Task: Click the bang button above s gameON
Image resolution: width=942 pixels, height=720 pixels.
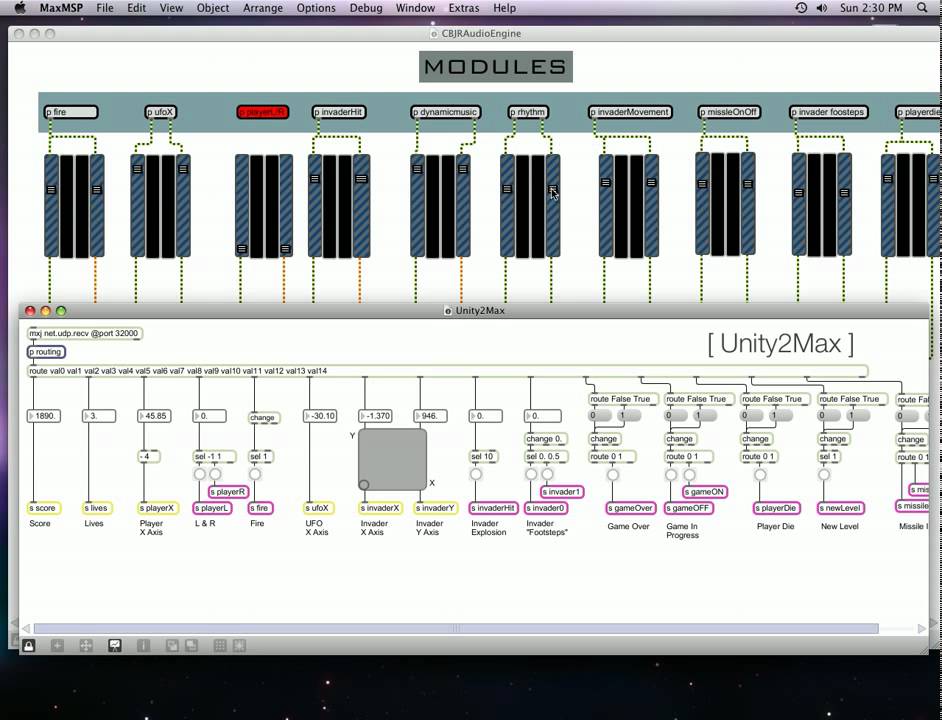Action: tap(689, 475)
